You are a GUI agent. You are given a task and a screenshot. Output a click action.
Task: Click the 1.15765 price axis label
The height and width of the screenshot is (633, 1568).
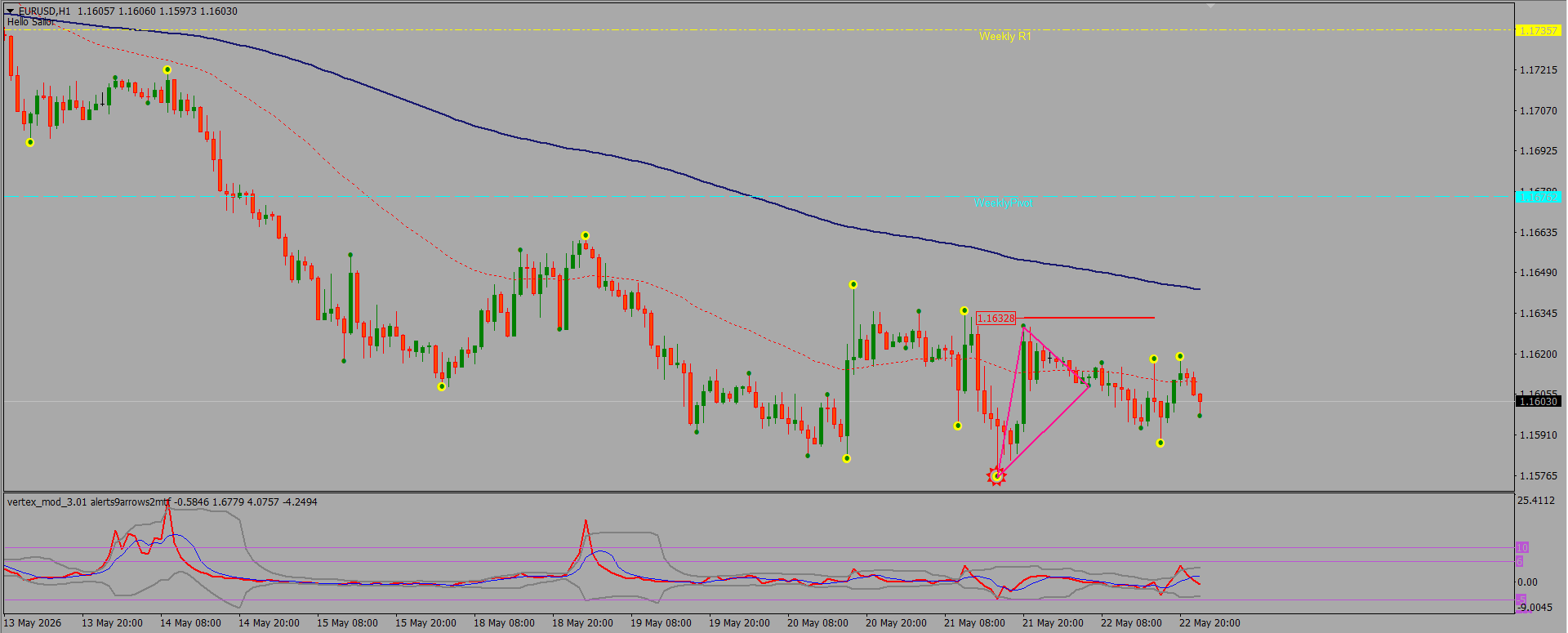tap(1538, 475)
